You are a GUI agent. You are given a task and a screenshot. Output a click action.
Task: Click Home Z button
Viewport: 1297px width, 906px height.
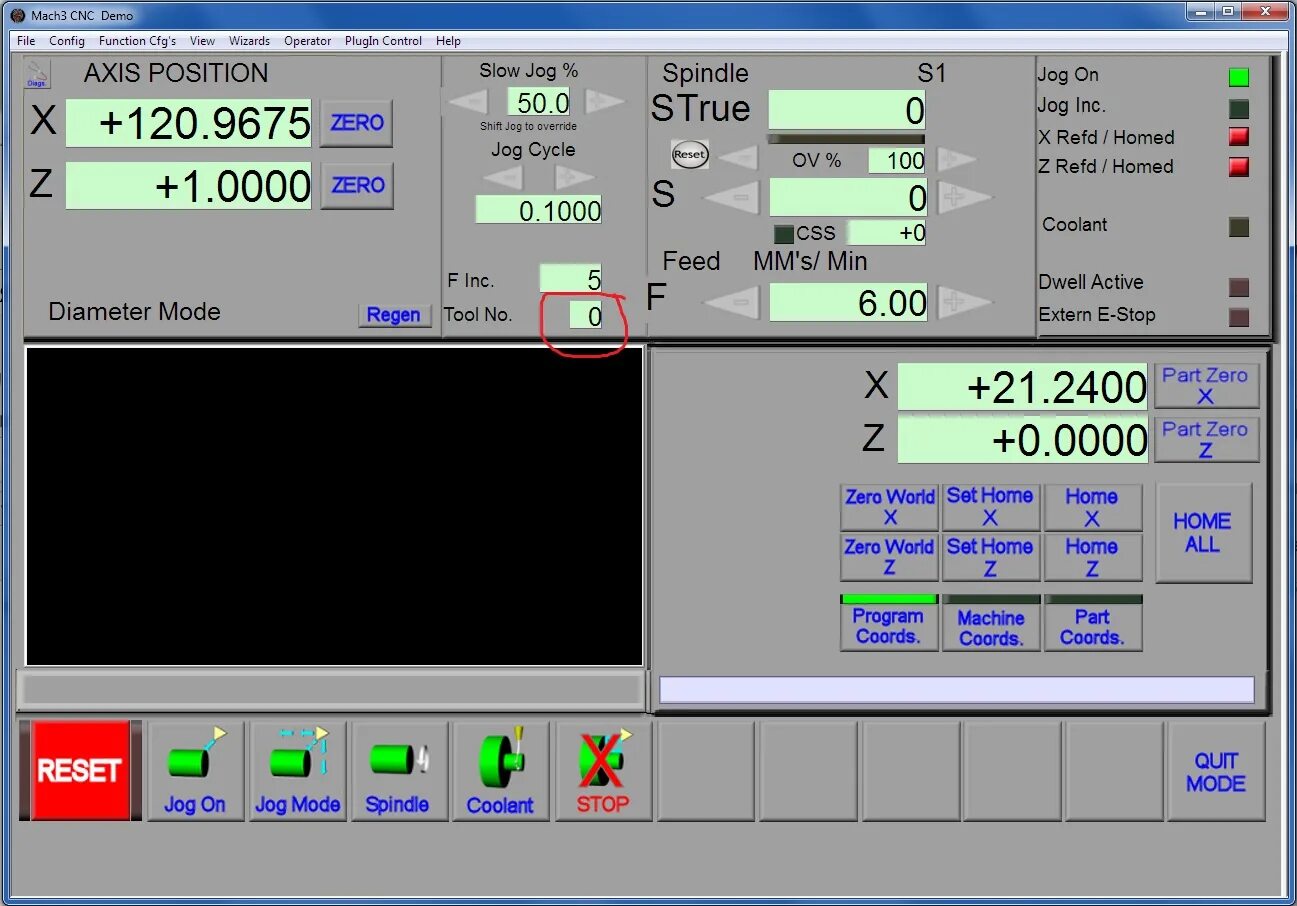click(1092, 557)
